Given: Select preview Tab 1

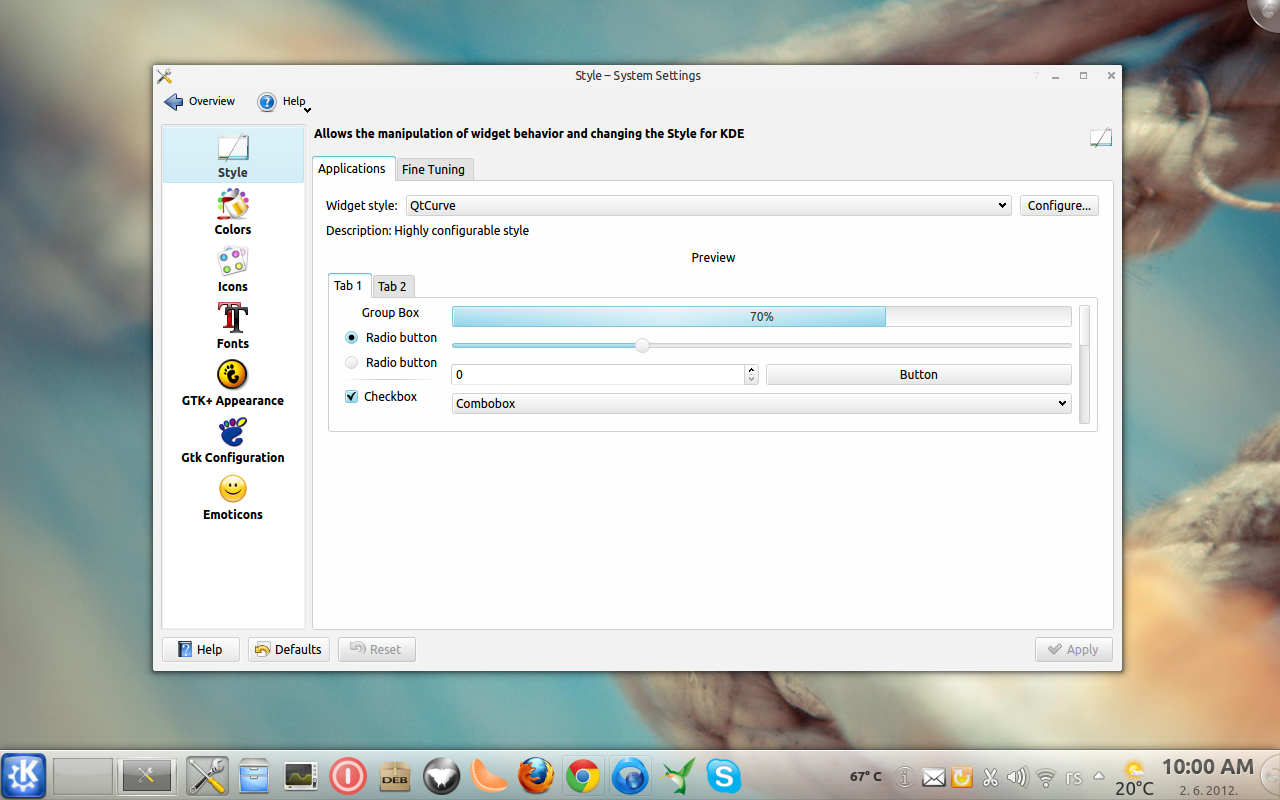Looking at the screenshot, I should click(348, 286).
